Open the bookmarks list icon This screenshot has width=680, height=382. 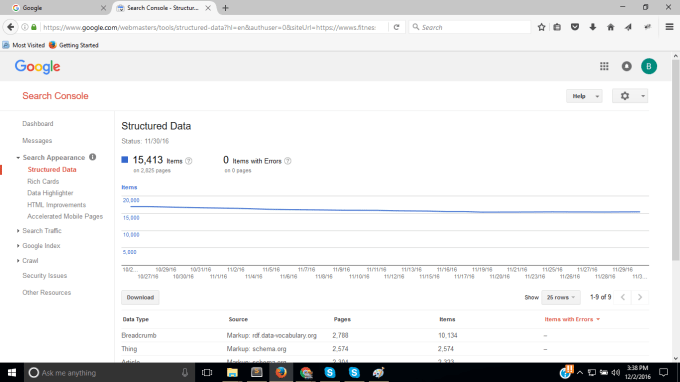click(x=557, y=27)
